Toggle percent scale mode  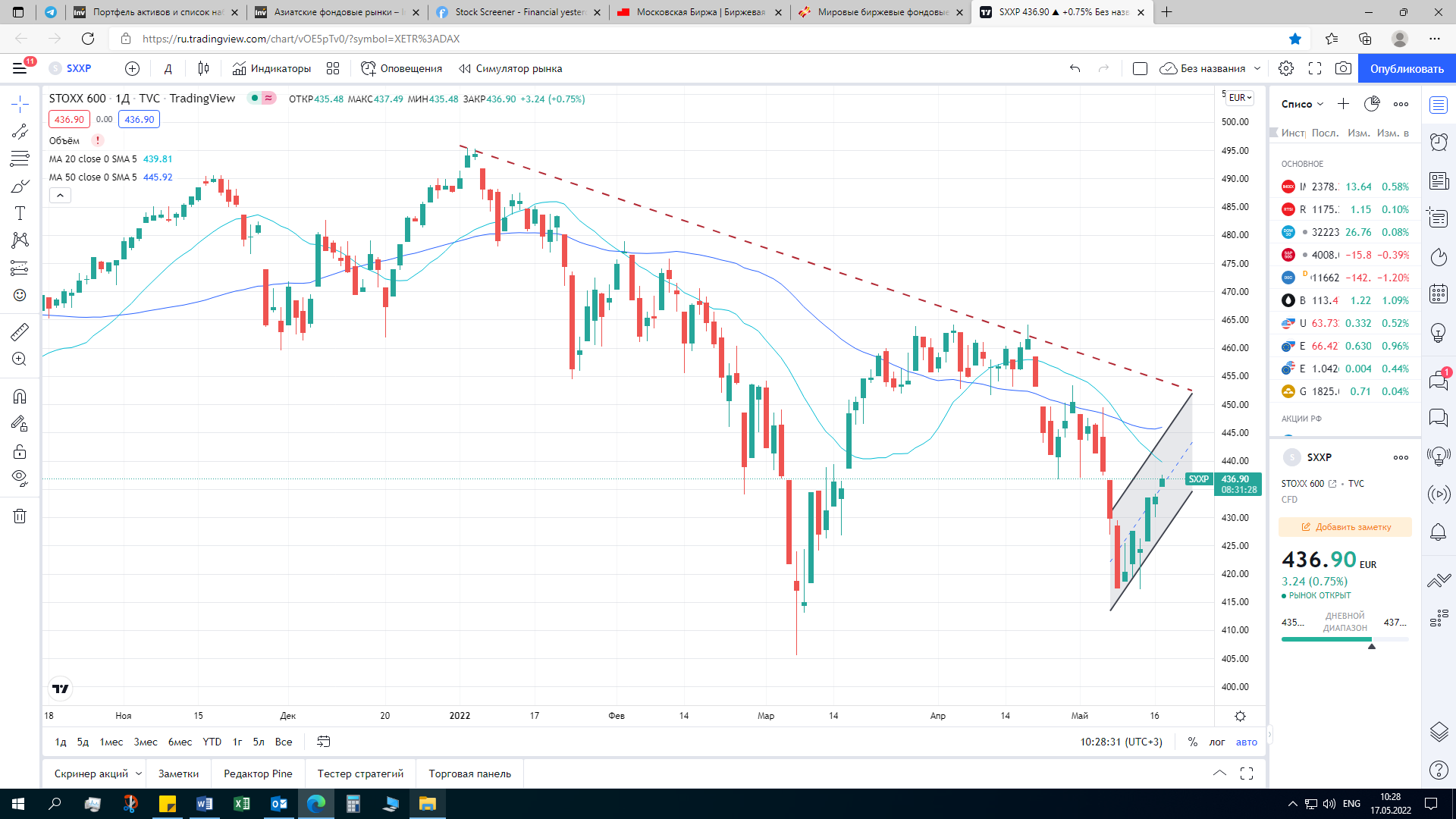click(1193, 742)
